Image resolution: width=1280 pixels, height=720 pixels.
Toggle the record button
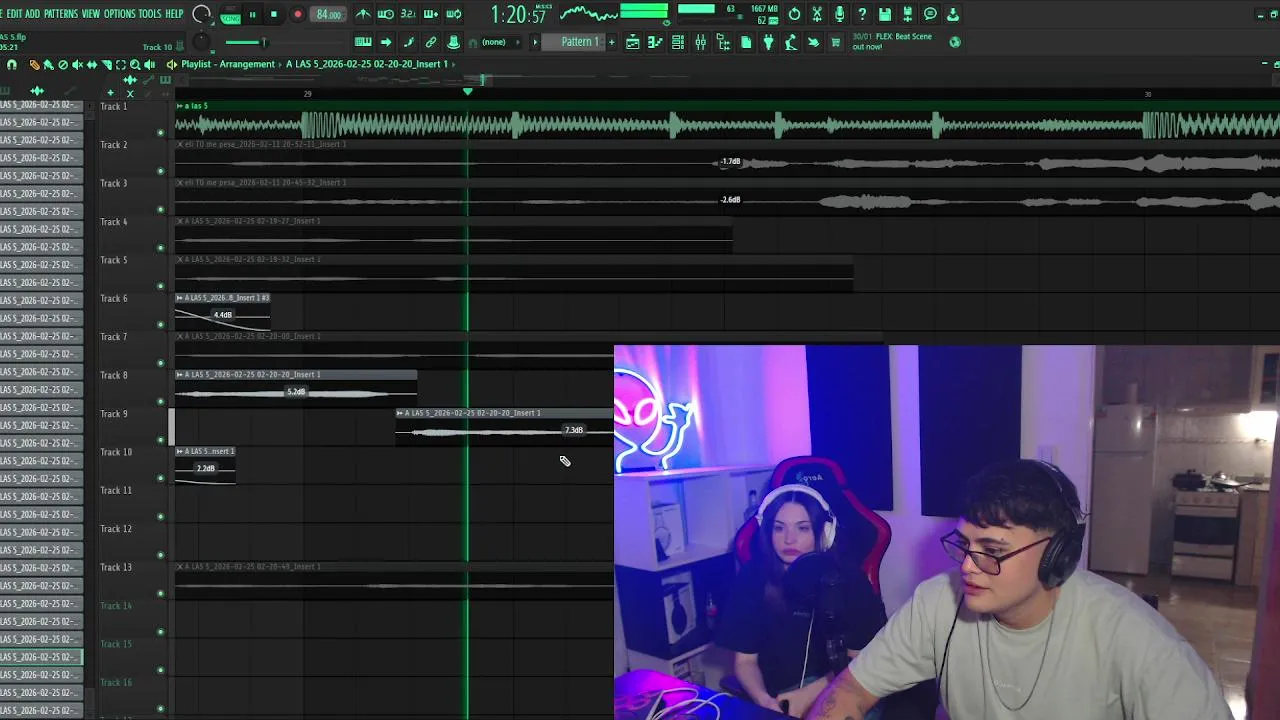tap(297, 14)
